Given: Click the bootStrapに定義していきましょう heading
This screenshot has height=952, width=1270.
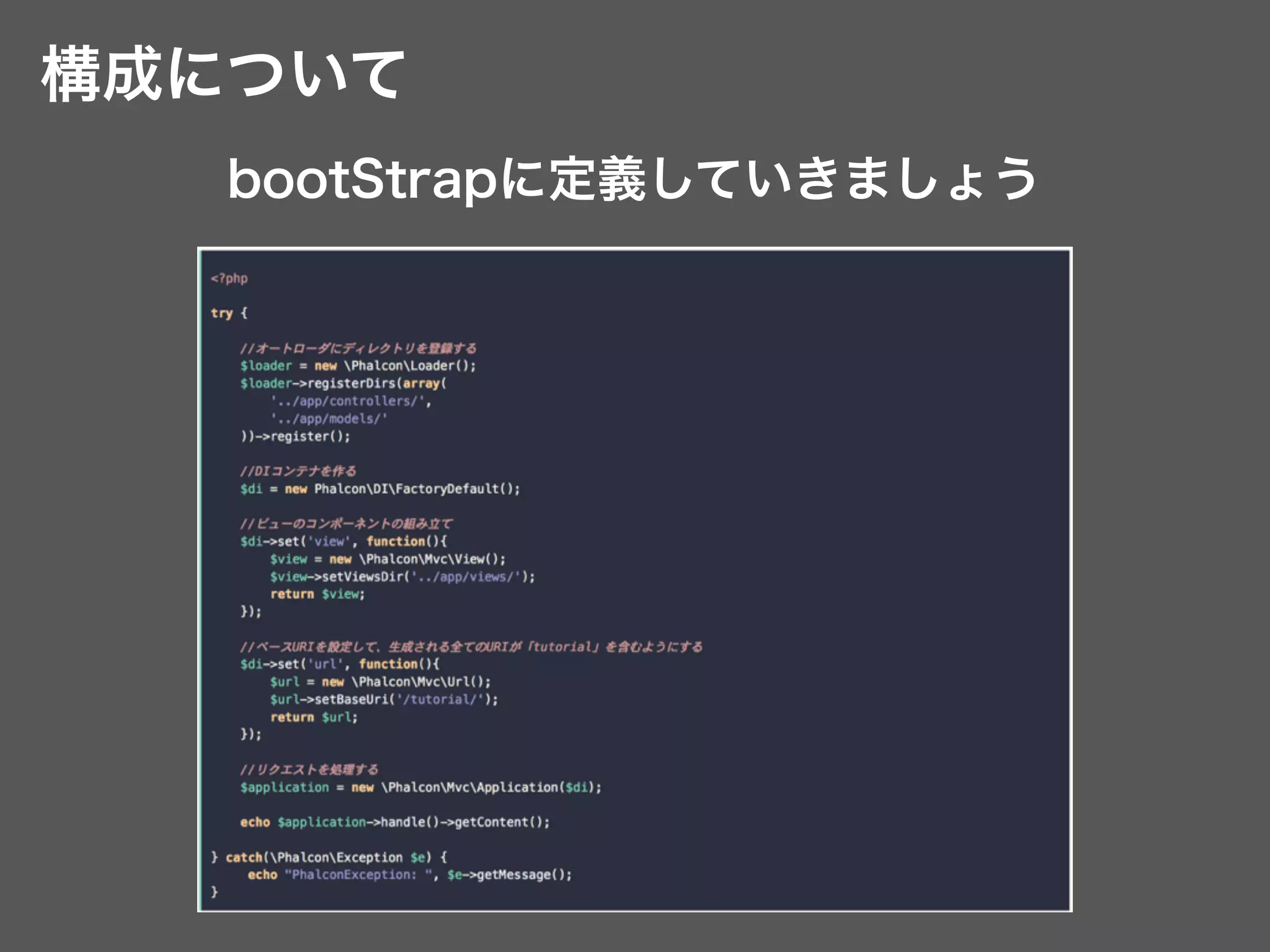Looking at the screenshot, I should point(631,180).
